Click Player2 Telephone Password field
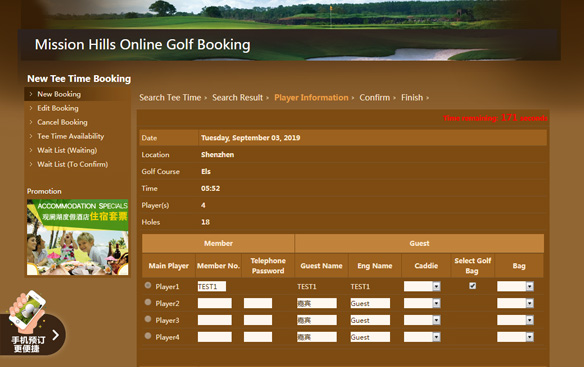Viewport: 584px width, 367px height. point(258,303)
